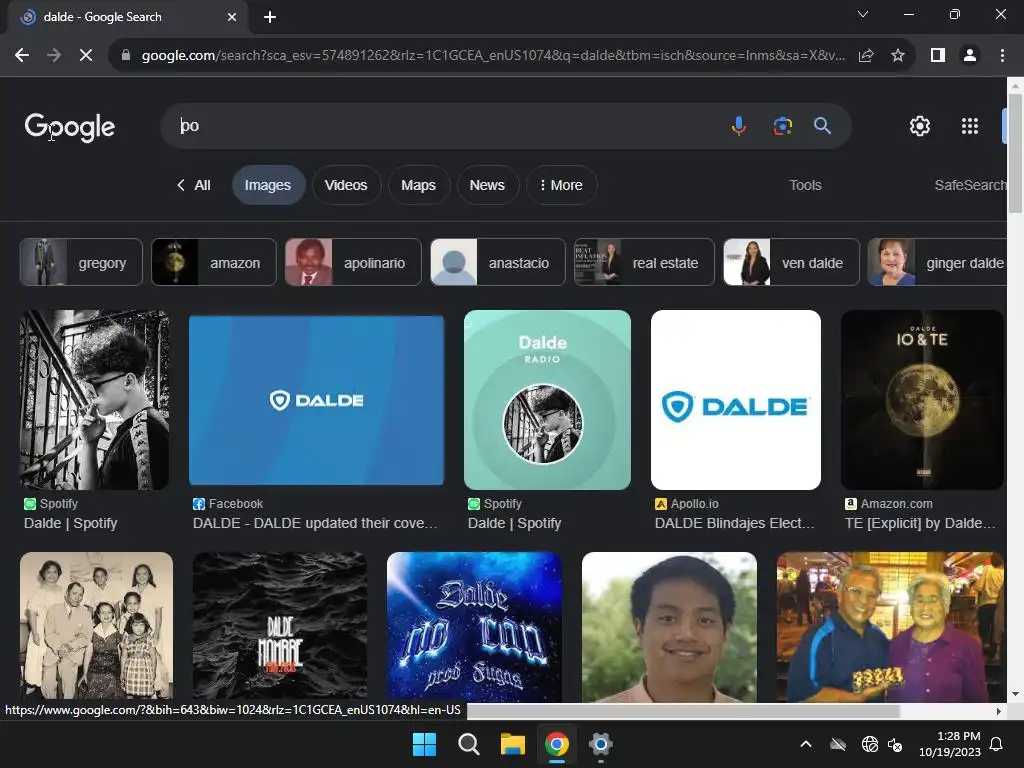Click the Chrome taskbar icon

tap(556, 744)
